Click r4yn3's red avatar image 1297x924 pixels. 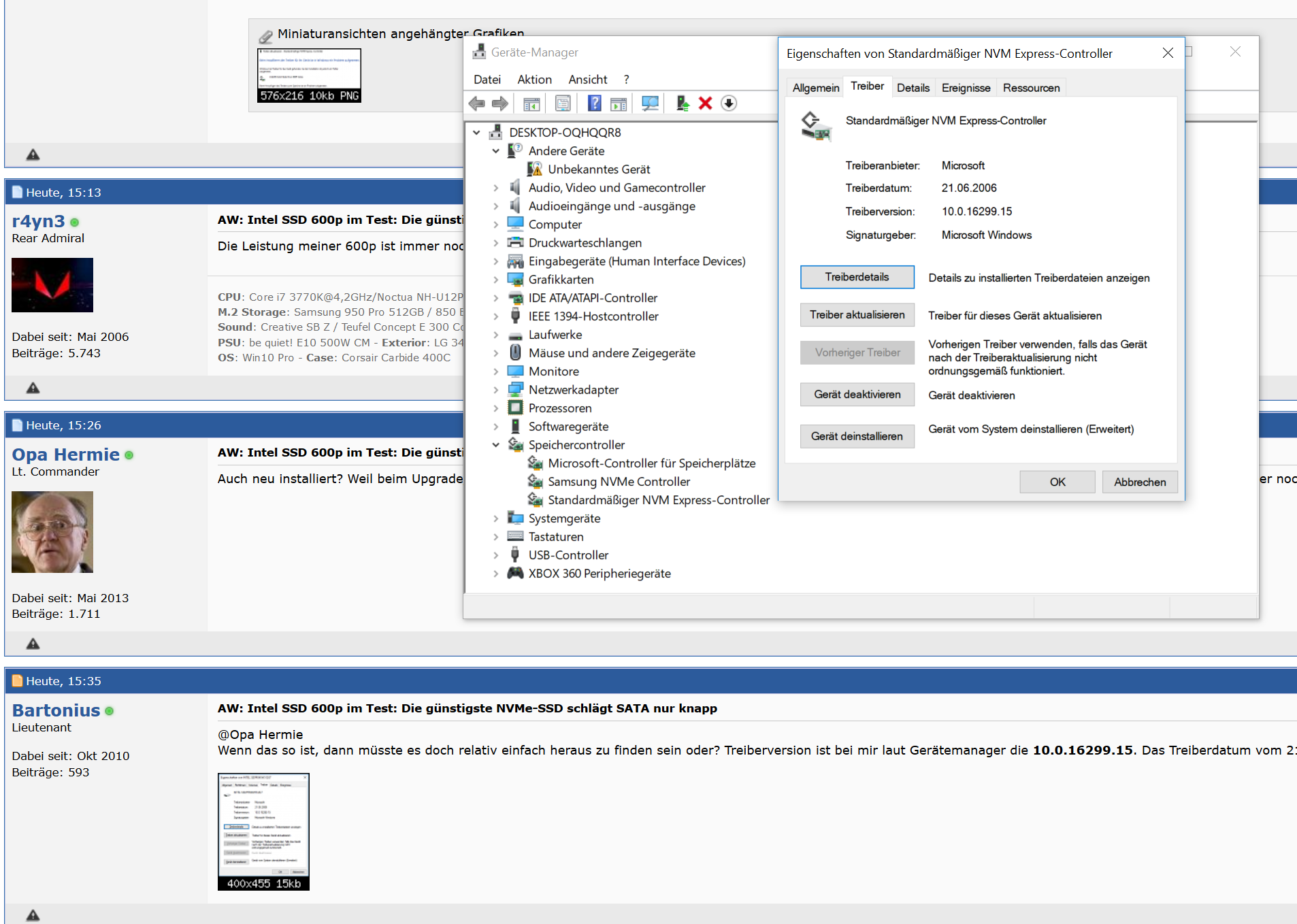[52, 285]
